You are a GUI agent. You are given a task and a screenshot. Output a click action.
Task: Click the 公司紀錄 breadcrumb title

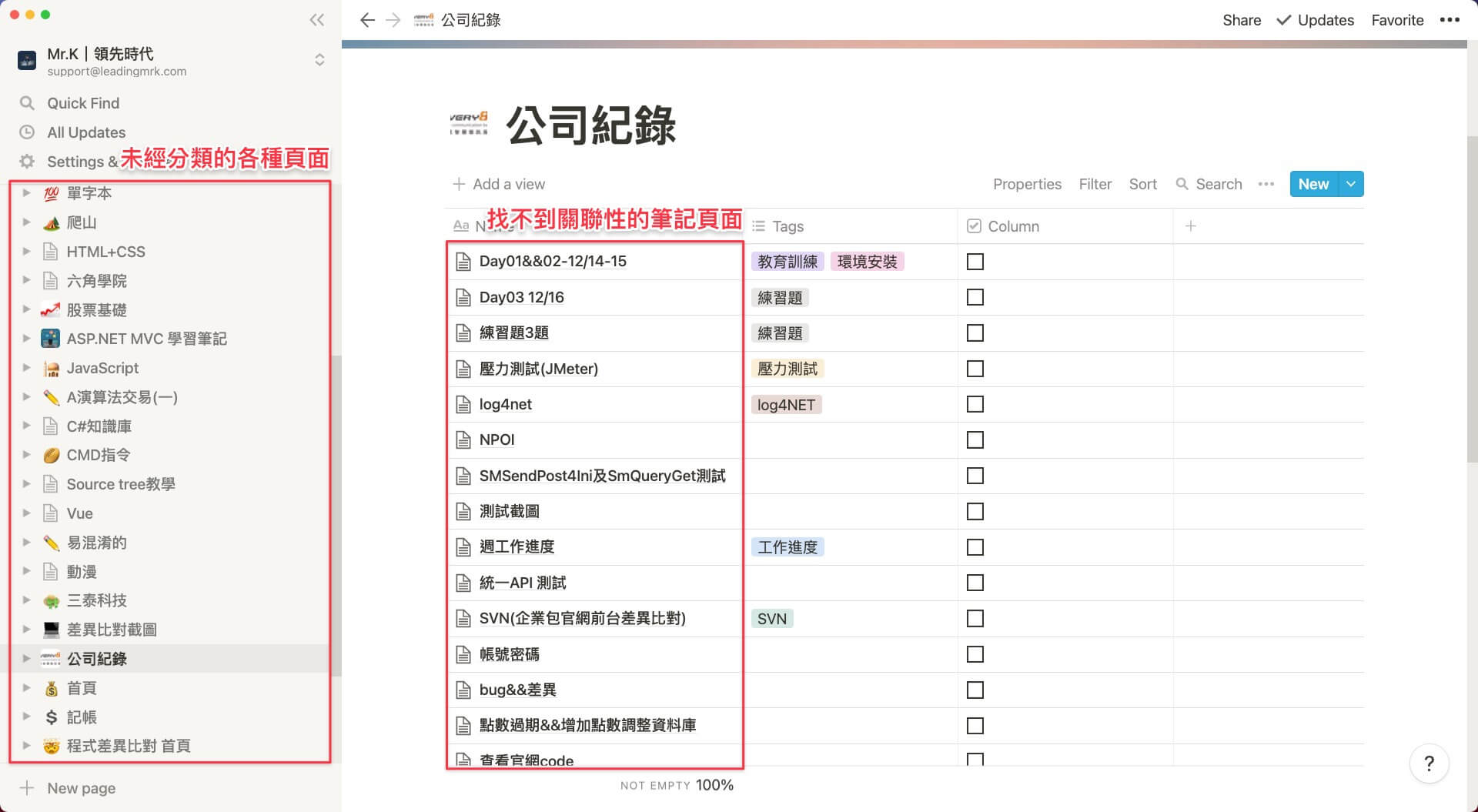[470, 20]
